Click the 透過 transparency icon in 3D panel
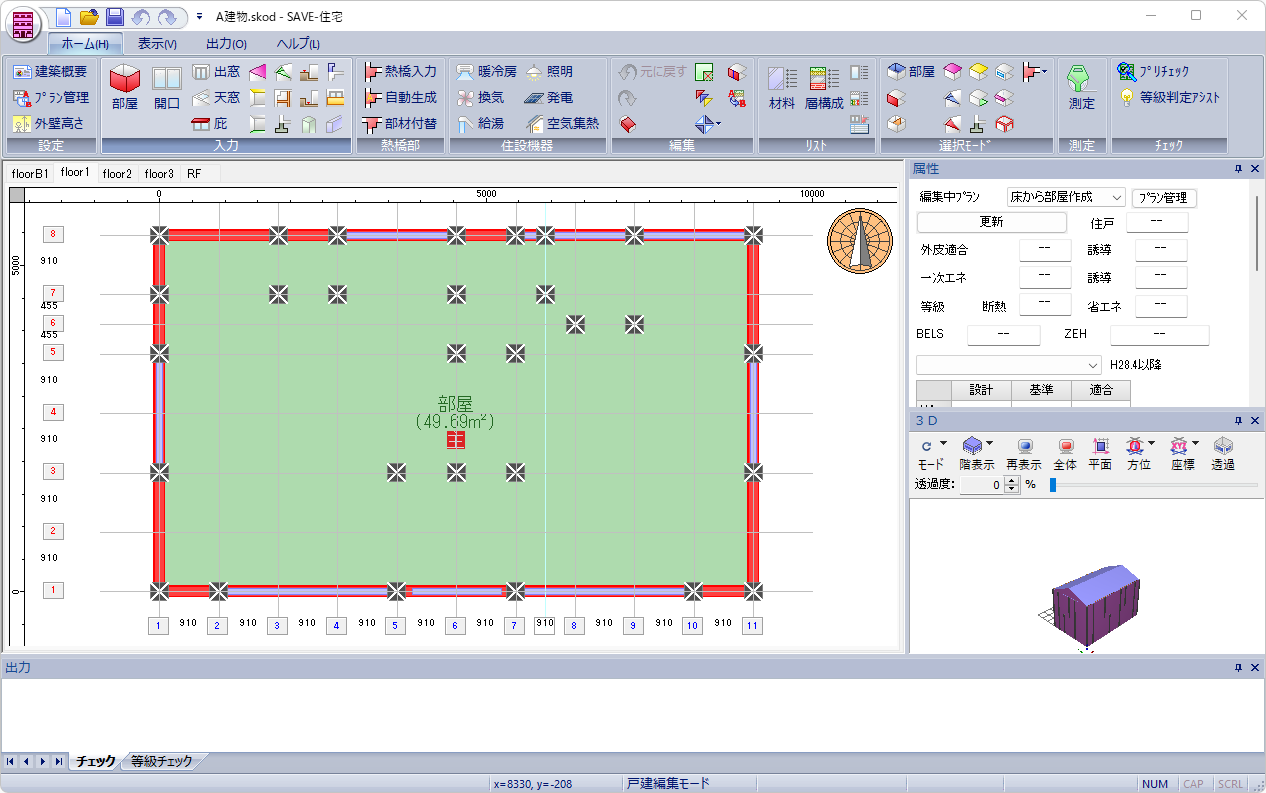This screenshot has width=1266, height=793. point(1222,454)
